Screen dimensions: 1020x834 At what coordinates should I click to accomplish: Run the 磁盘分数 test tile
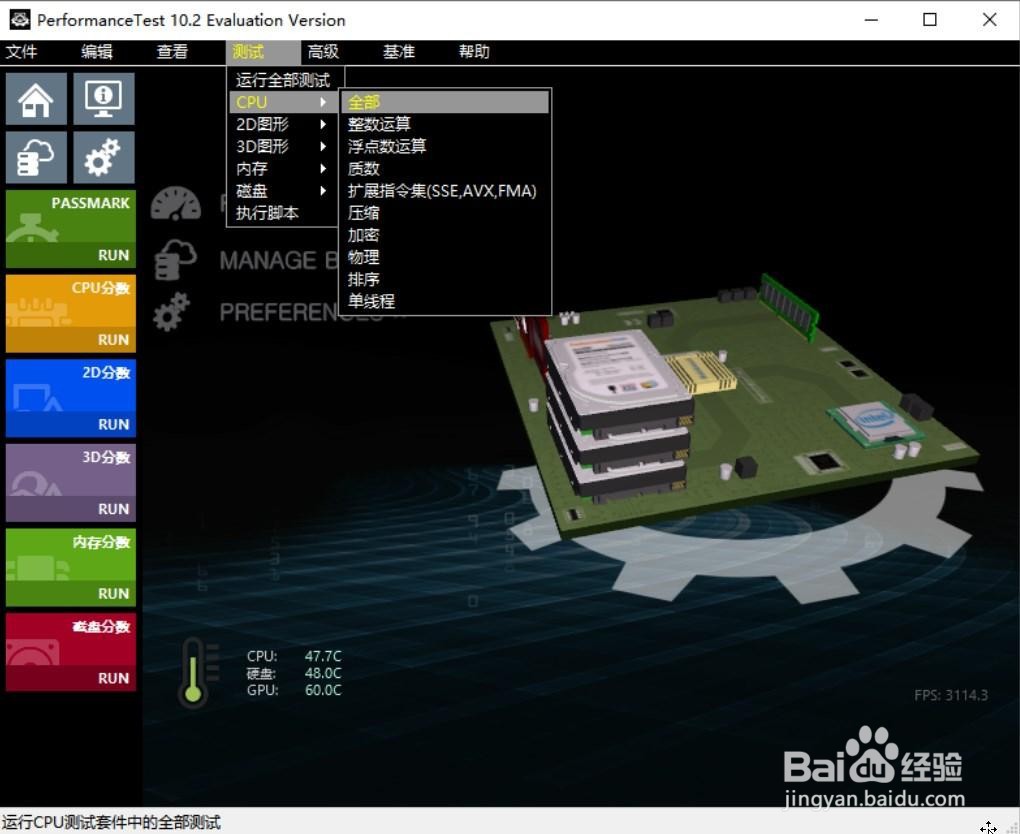coord(71,652)
